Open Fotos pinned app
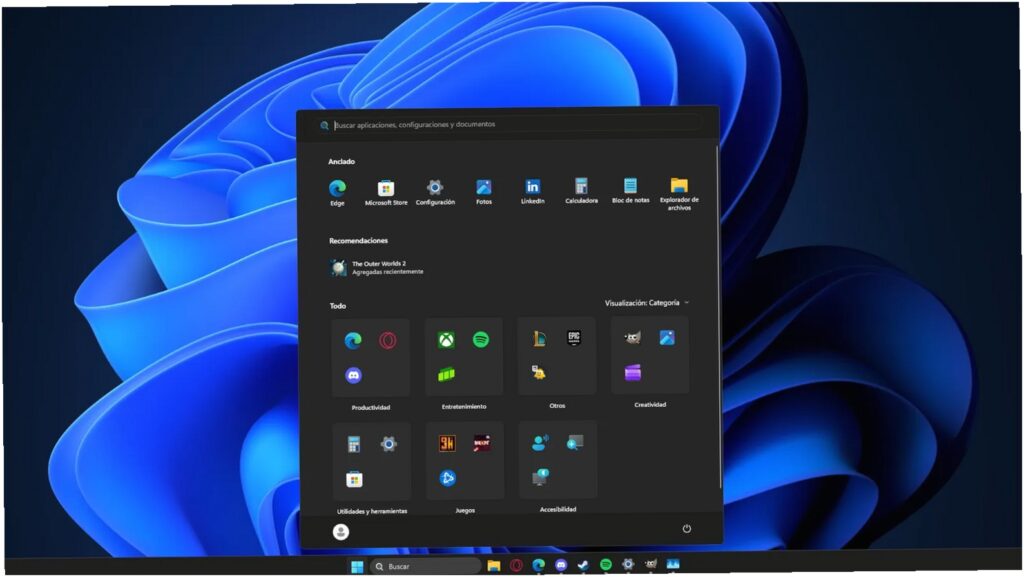1024x577 pixels. pyautogui.click(x=483, y=193)
